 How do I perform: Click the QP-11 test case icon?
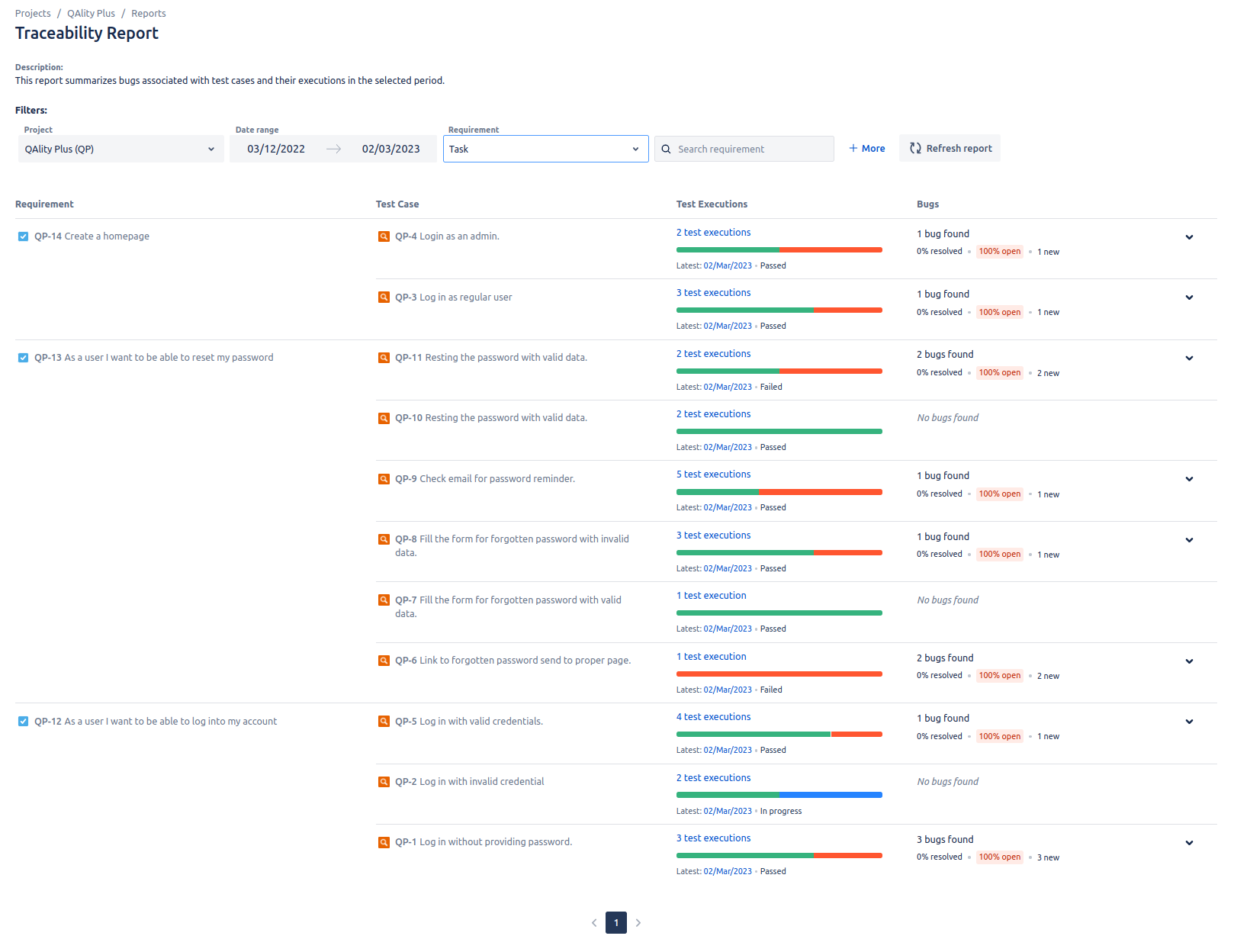384,358
